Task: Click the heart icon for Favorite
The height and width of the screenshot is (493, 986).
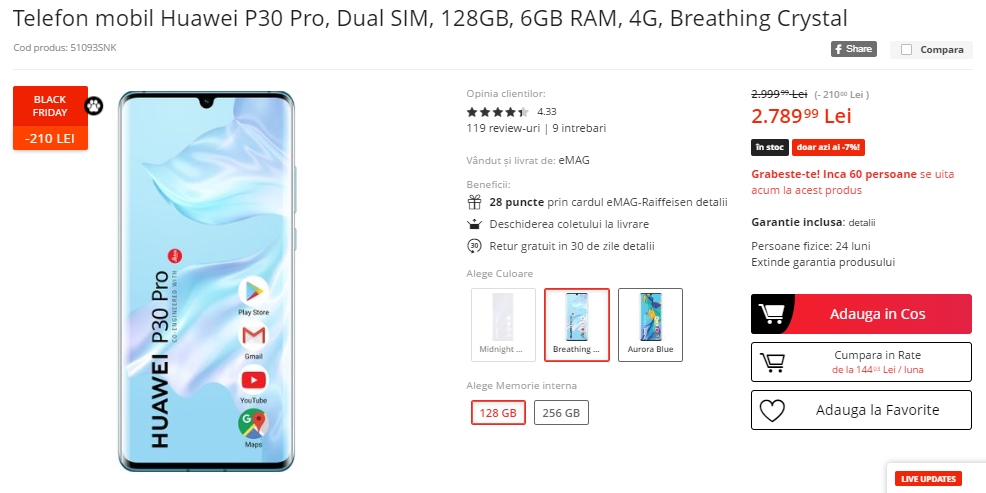Action: (772, 411)
